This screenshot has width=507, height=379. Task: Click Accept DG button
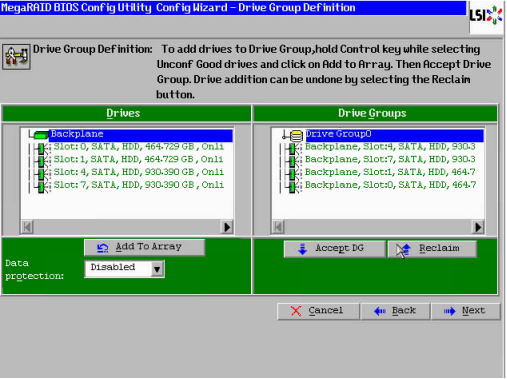click(x=334, y=249)
